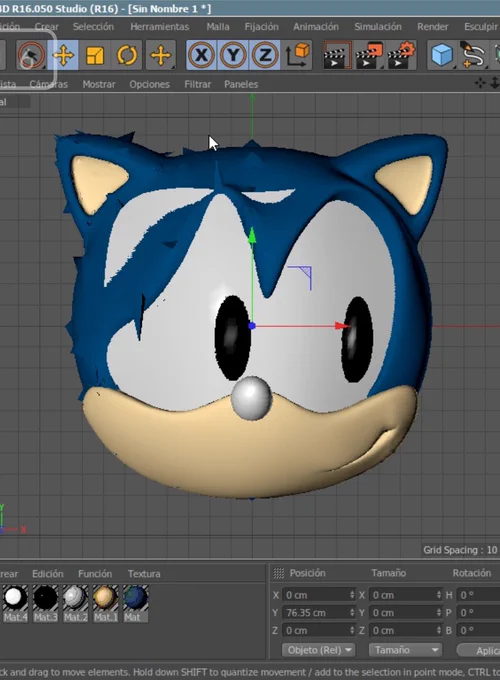
Task: Open the Render menu
Action: coord(432,26)
